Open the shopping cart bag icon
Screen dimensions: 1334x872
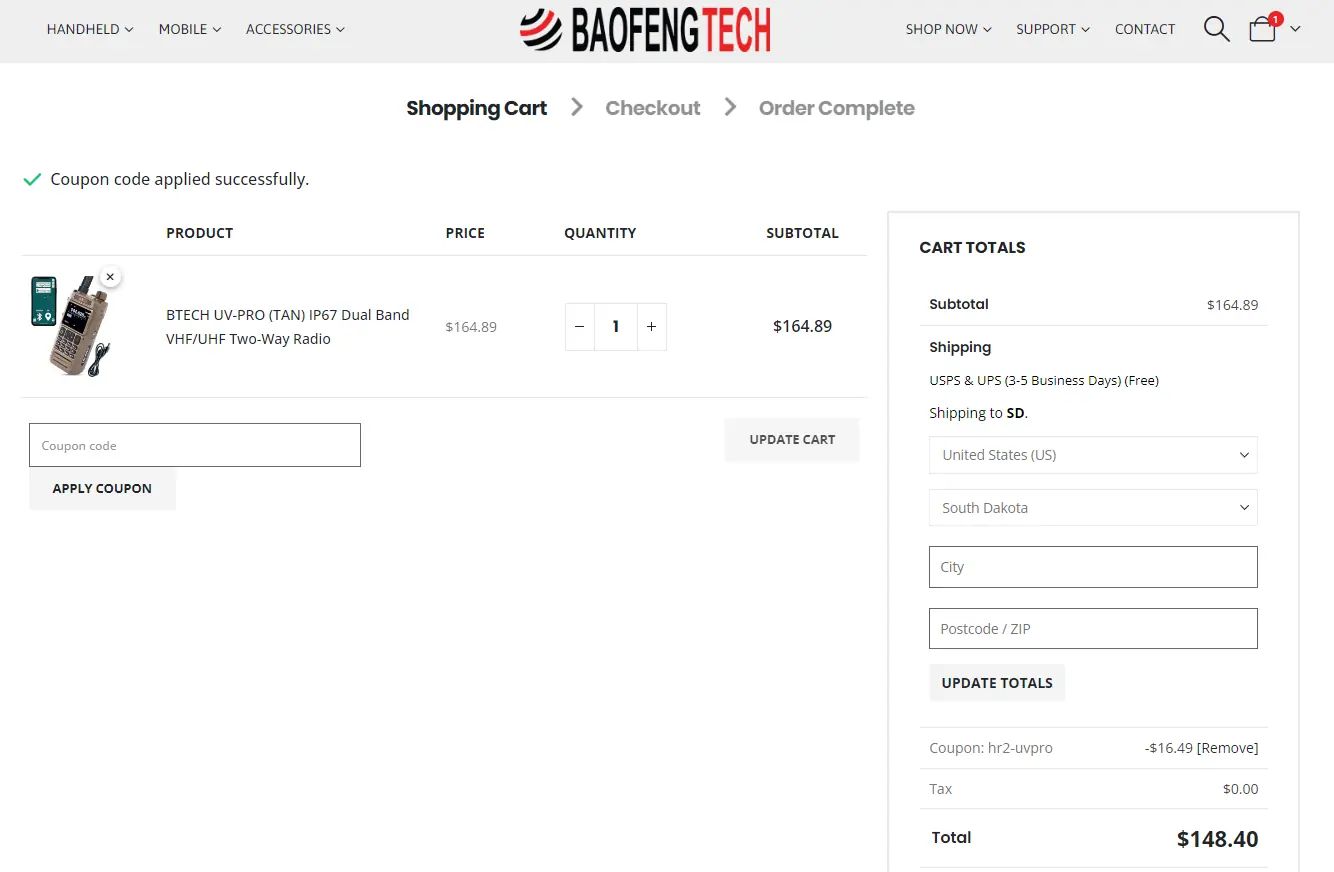point(1262,30)
